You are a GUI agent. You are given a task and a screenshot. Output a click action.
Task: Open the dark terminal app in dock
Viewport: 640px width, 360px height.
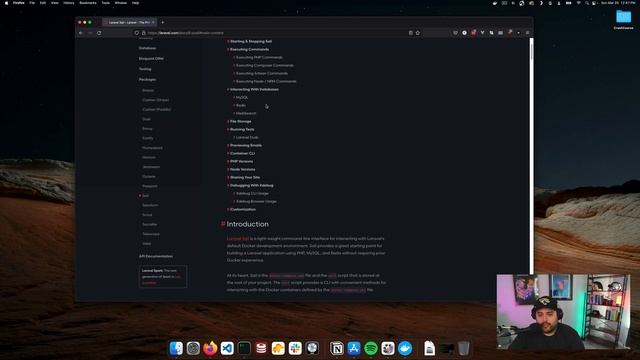244,348
